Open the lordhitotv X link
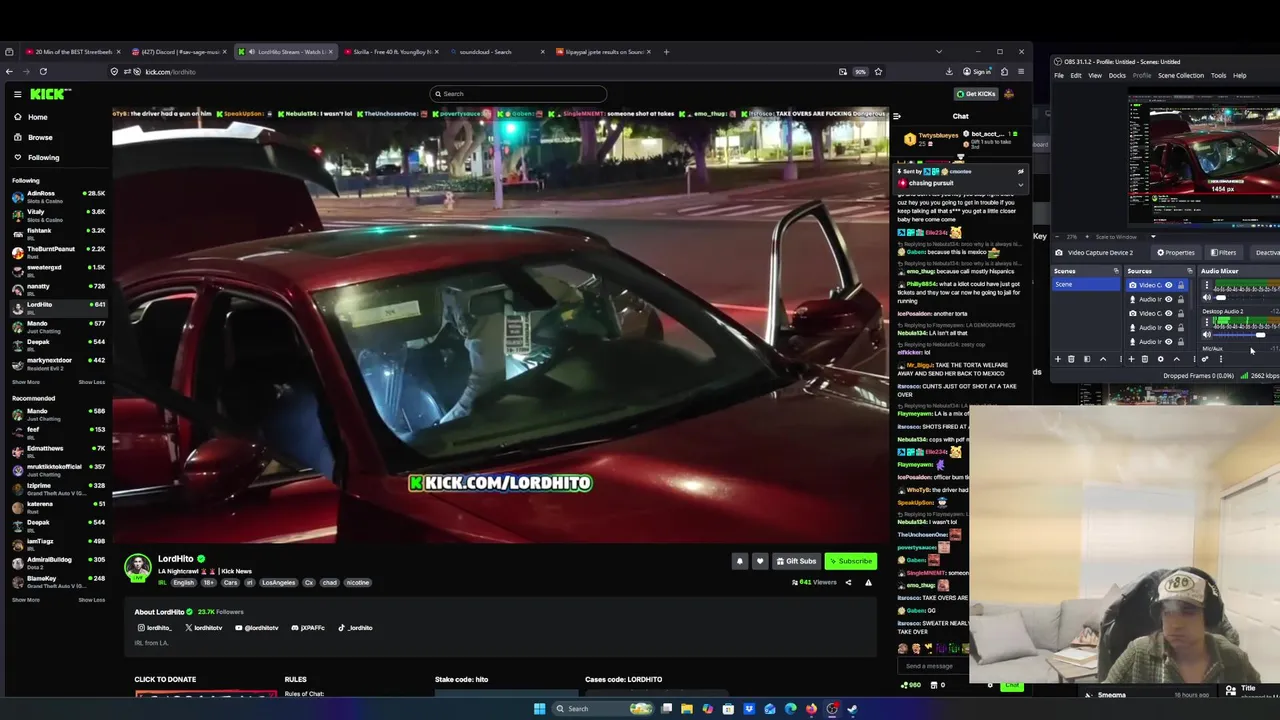The width and height of the screenshot is (1280, 720). (x=203, y=628)
